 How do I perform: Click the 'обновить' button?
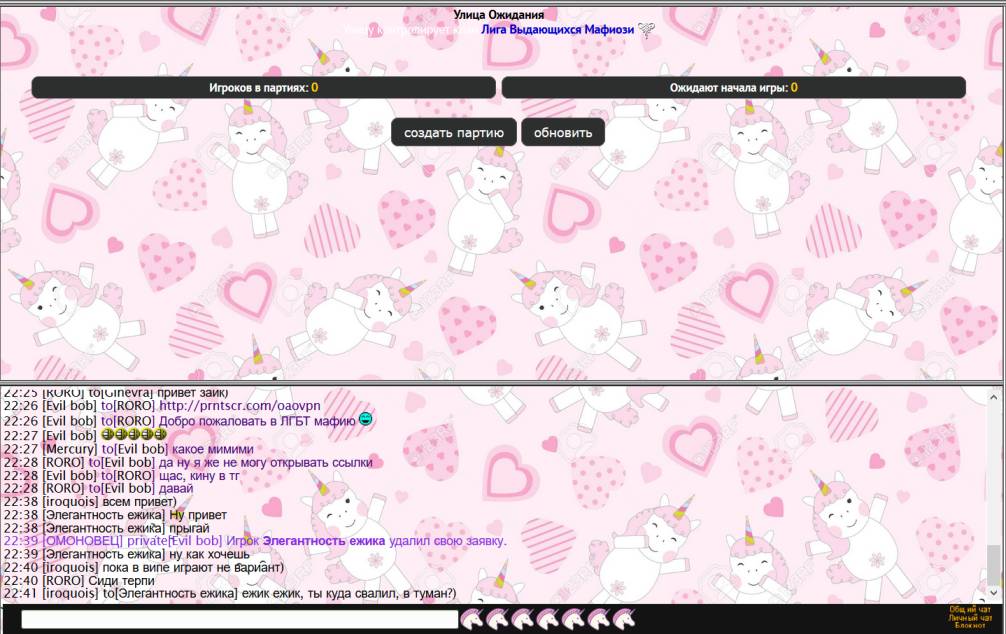(563, 132)
